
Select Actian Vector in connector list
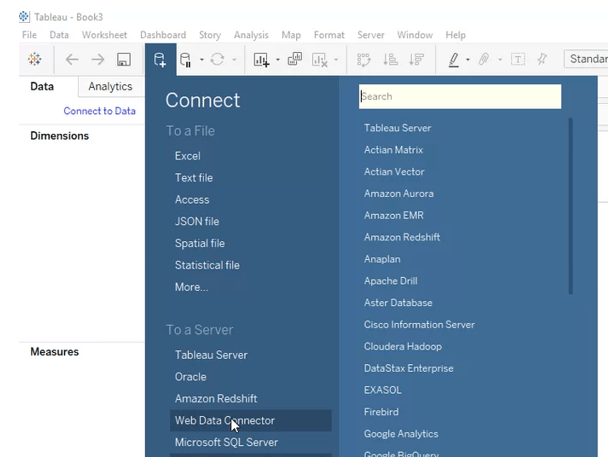tap(394, 172)
